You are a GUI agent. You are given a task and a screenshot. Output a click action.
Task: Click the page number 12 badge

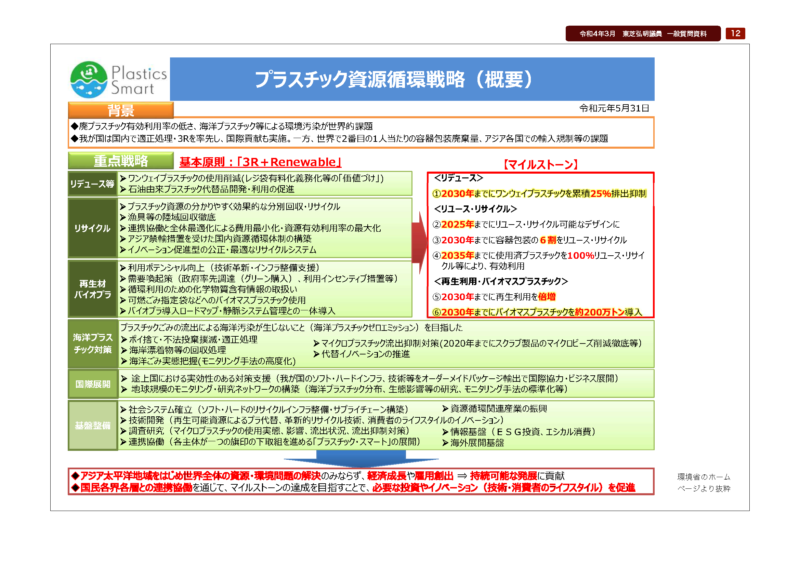[x=734, y=33]
